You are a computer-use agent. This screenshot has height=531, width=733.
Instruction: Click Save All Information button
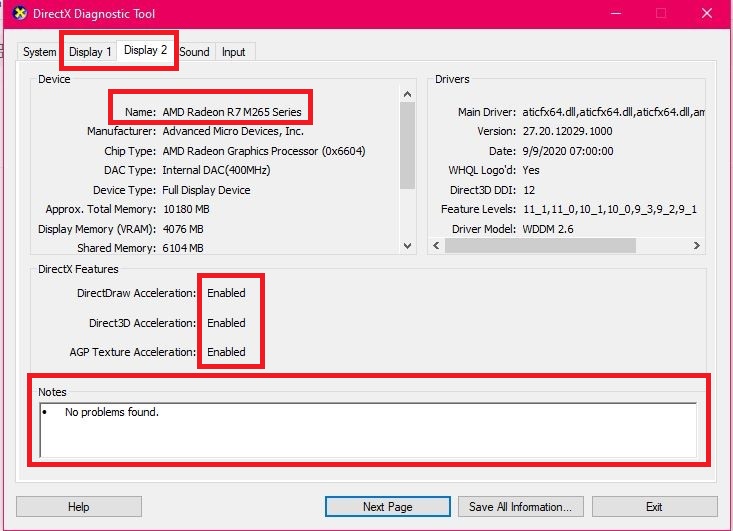pyautogui.click(x=520, y=507)
